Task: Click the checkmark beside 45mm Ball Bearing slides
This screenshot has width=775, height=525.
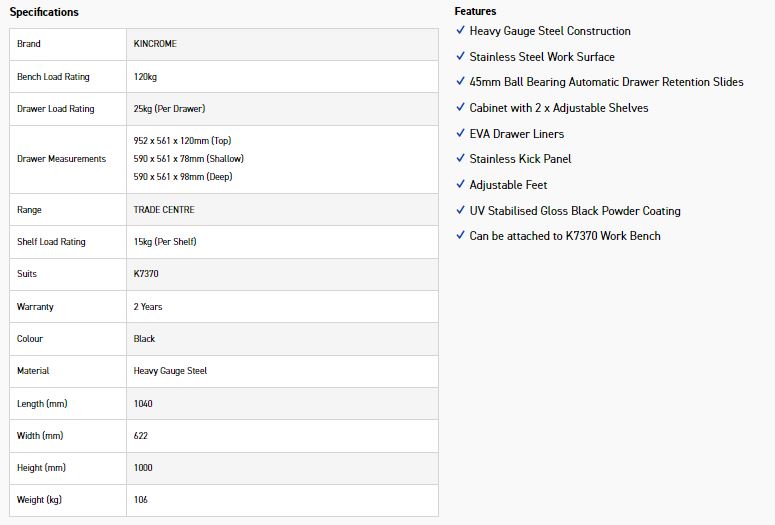Action: pyautogui.click(x=460, y=81)
